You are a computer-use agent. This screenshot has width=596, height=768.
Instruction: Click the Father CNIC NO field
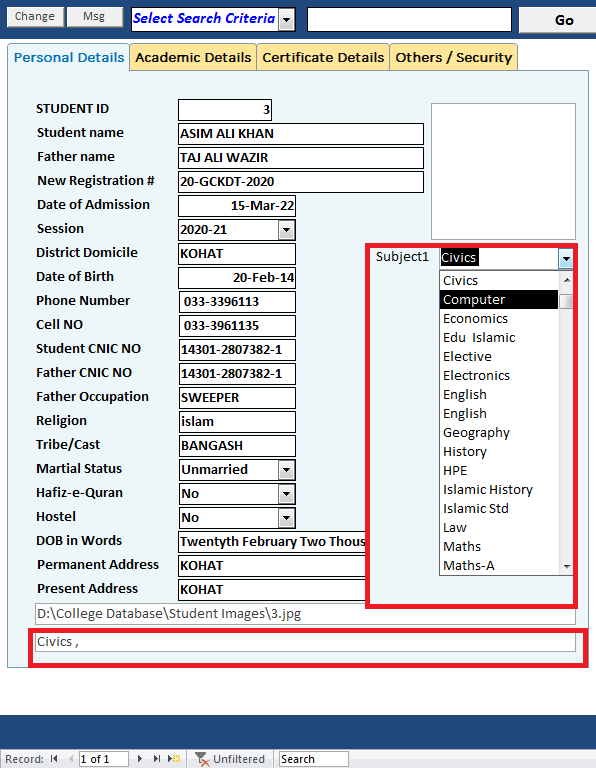tap(237, 374)
